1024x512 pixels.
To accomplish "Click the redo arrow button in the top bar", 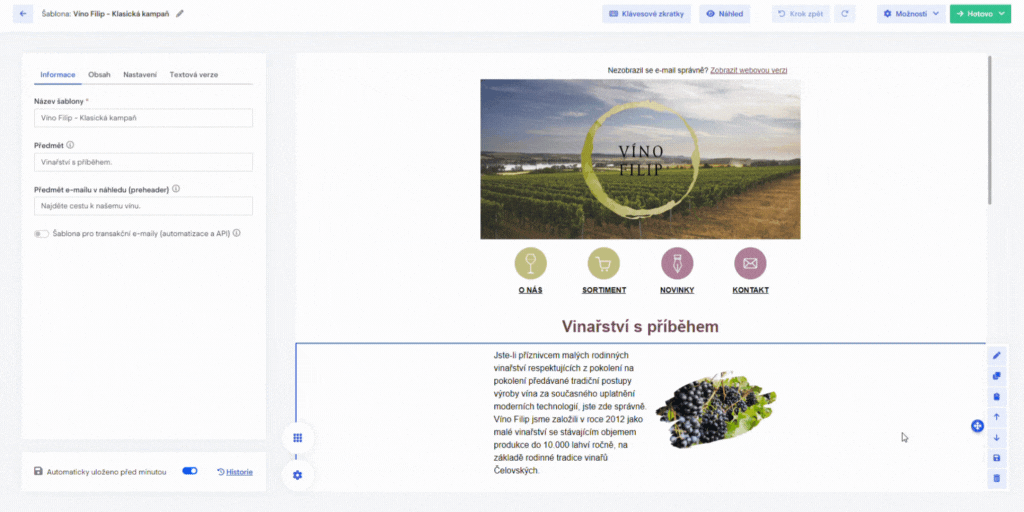I will pyautogui.click(x=846, y=14).
